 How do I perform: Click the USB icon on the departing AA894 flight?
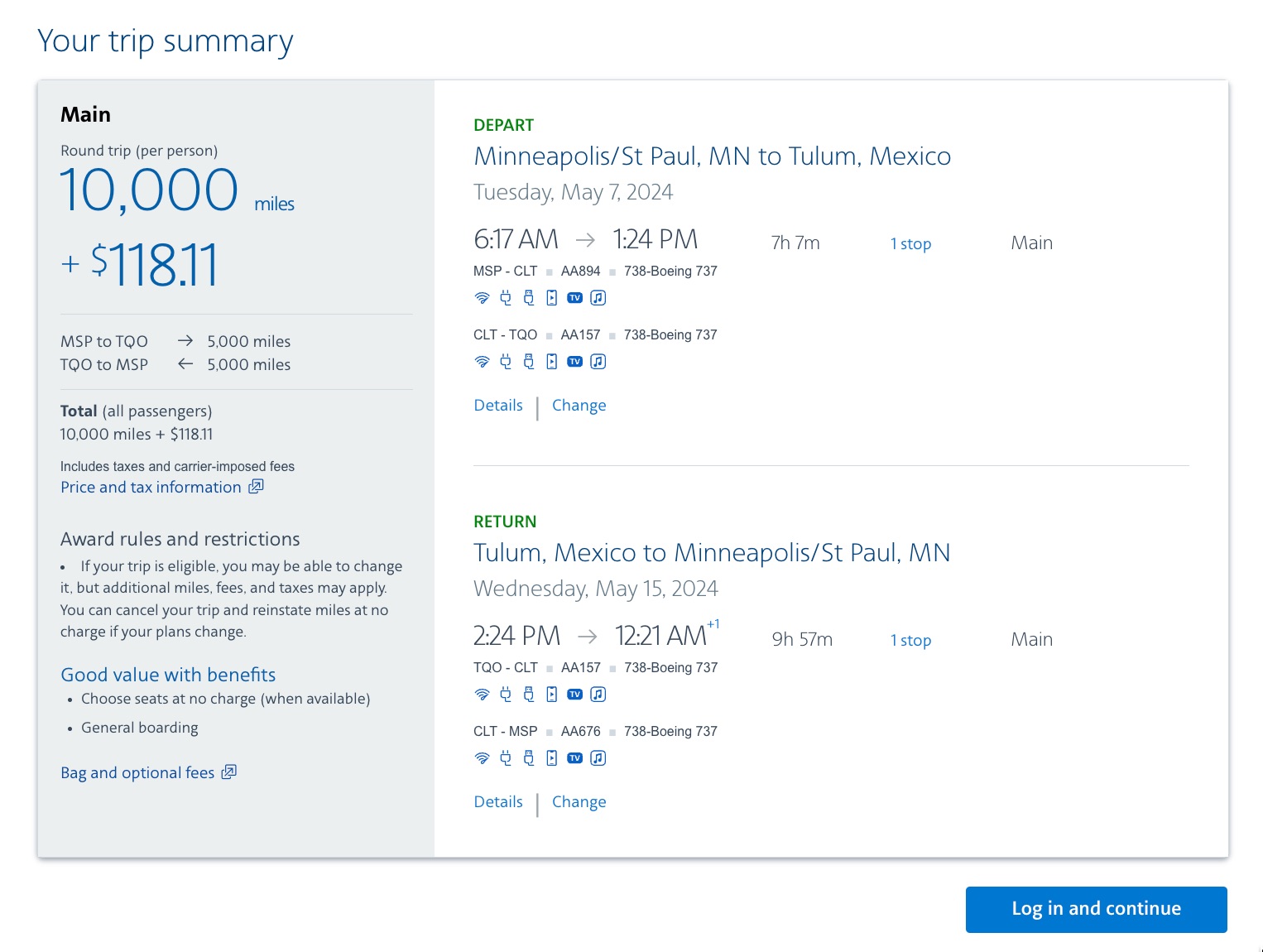click(x=528, y=297)
